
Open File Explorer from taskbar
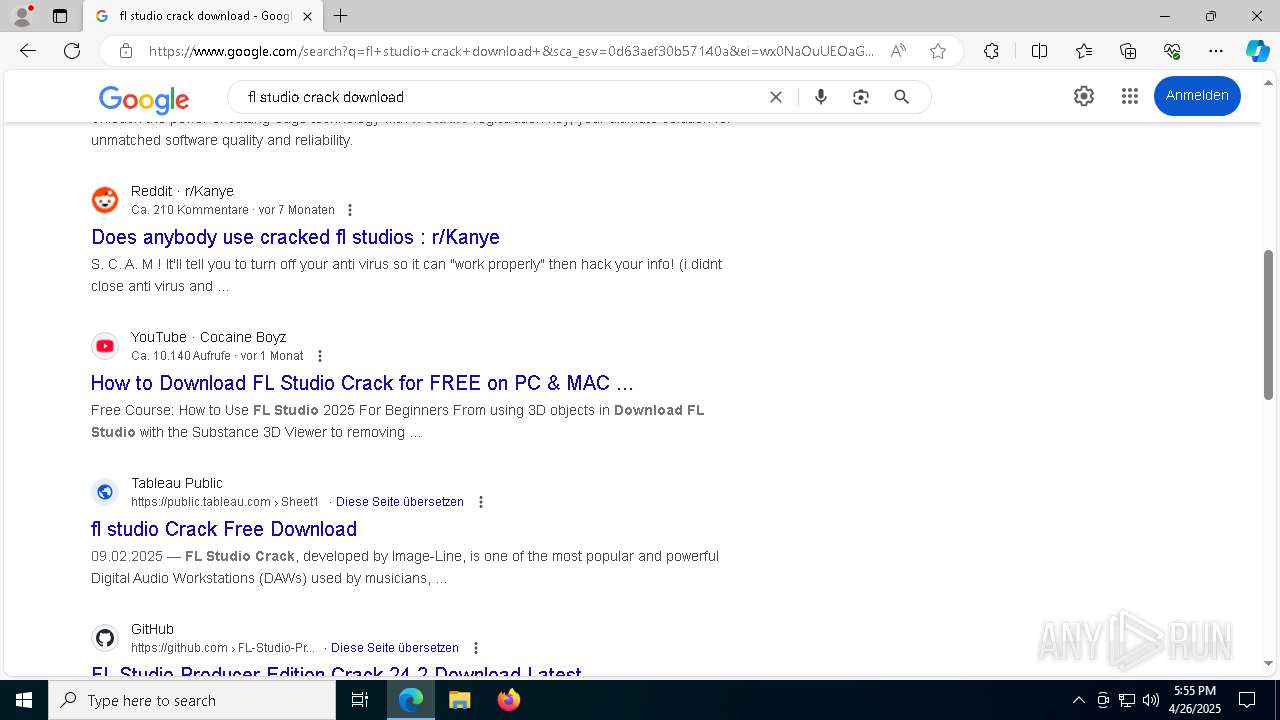coord(459,700)
